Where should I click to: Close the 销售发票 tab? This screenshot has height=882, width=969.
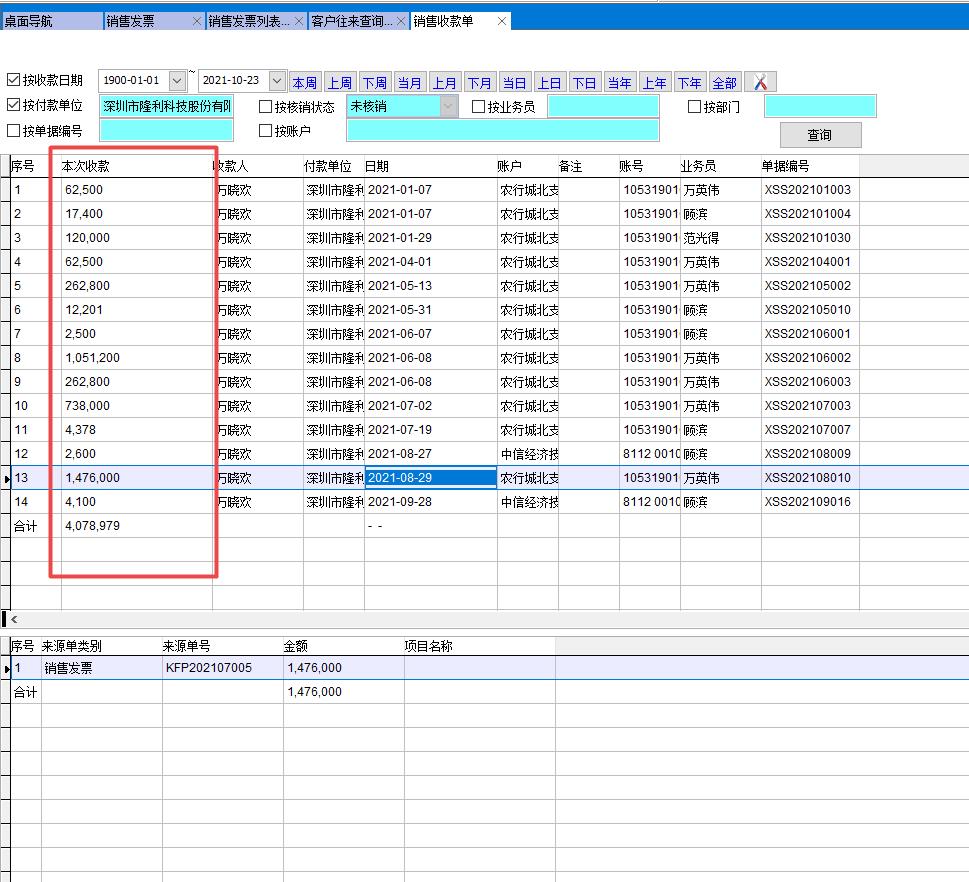click(197, 21)
